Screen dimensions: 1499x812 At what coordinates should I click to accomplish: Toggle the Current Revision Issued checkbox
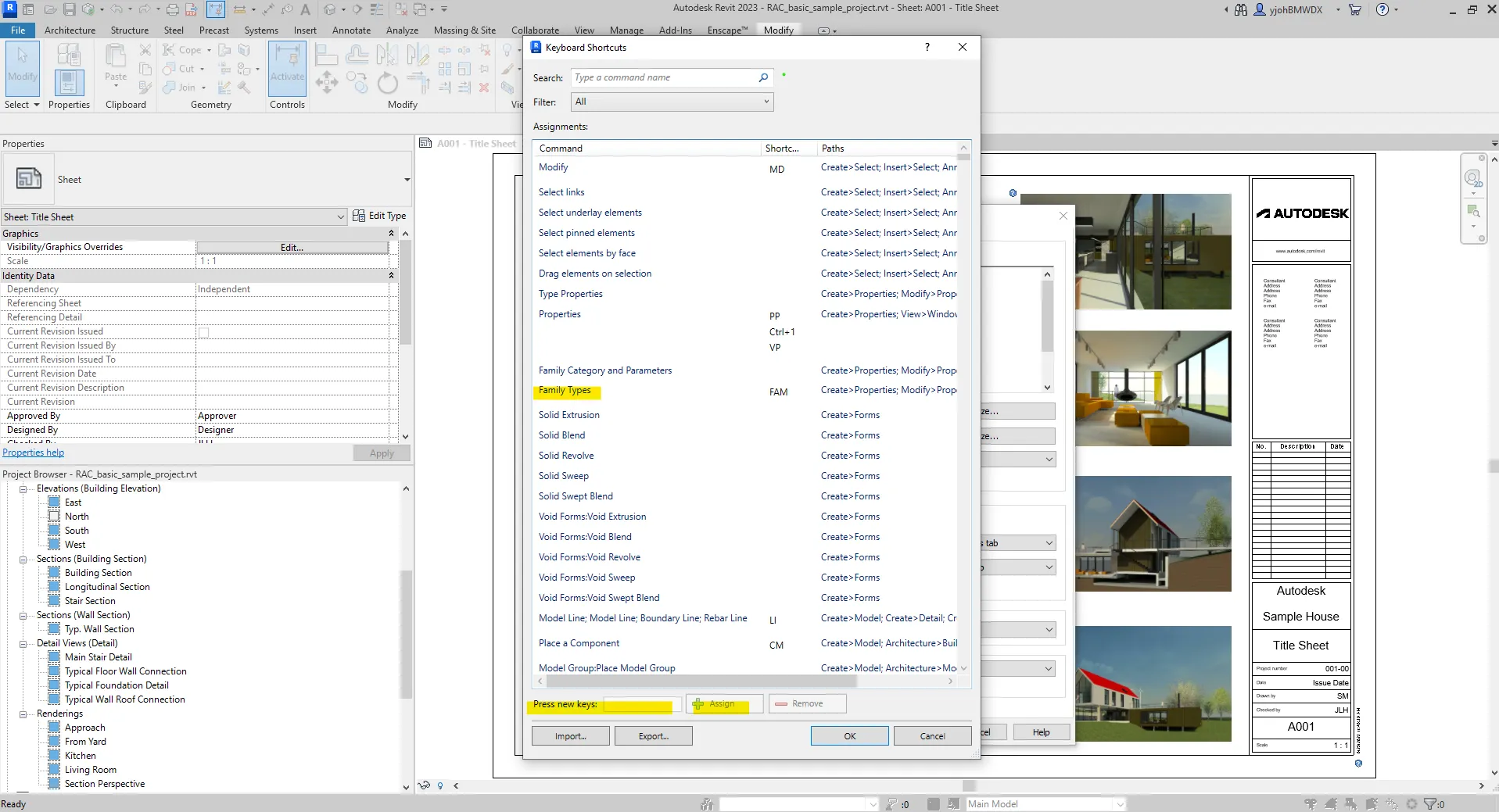[204, 332]
